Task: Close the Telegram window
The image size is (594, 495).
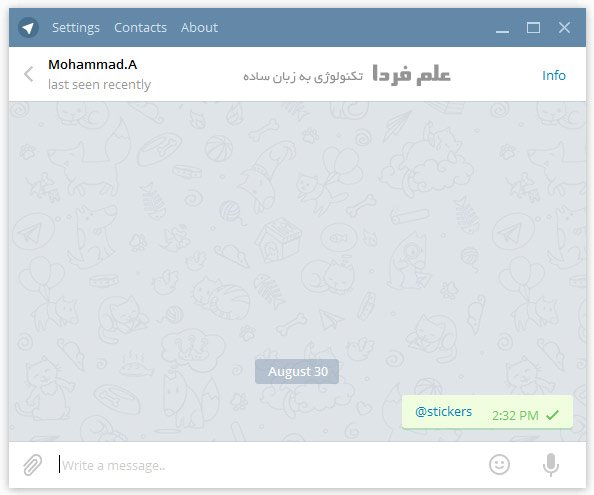Action: click(564, 28)
